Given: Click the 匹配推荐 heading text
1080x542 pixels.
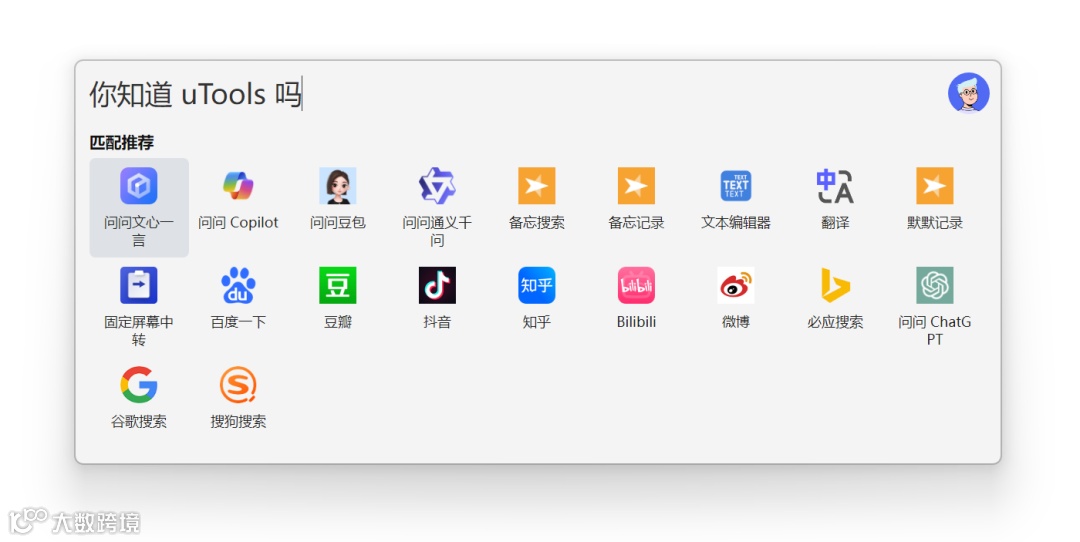Looking at the screenshot, I should tap(122, 143).
